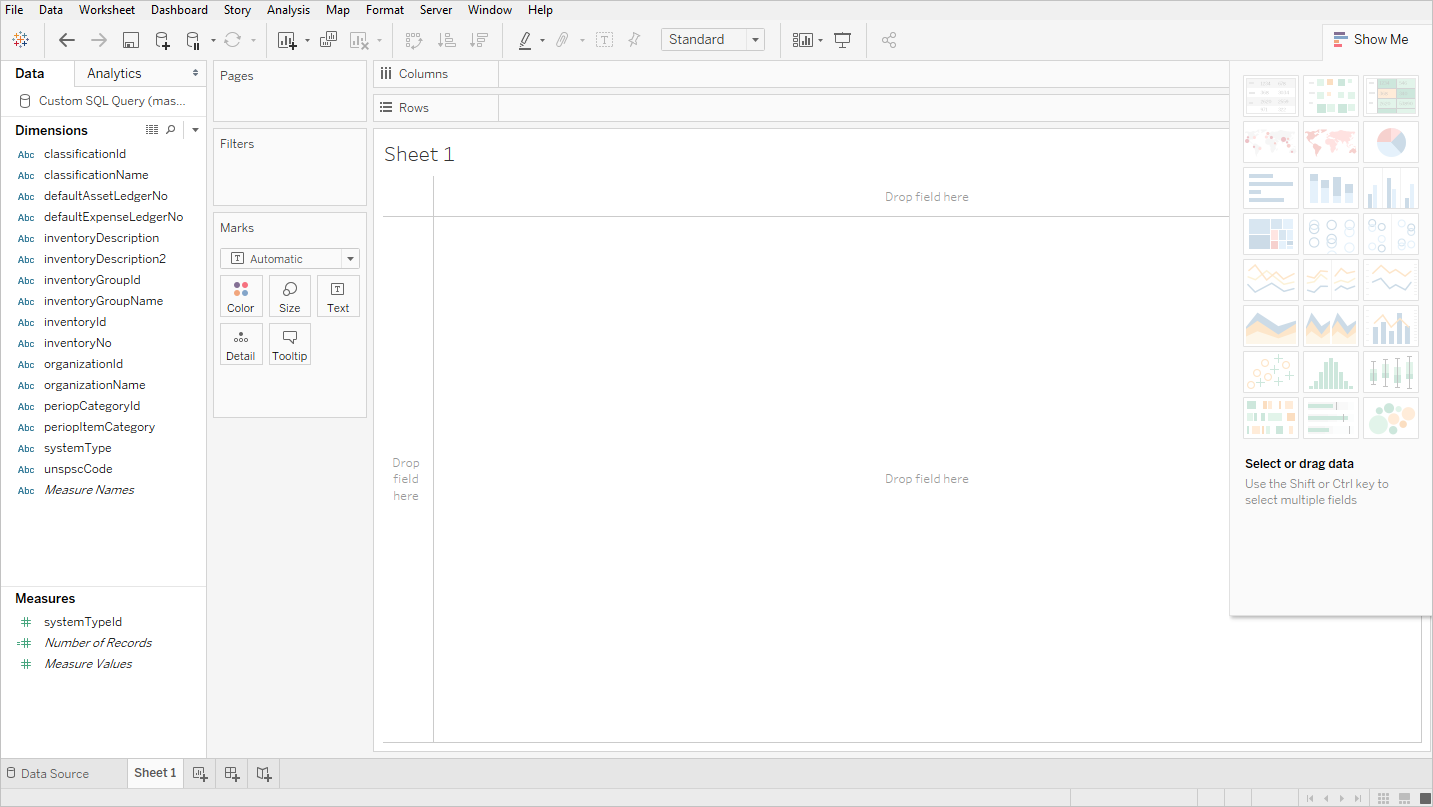Viewport: 1433px width, 807px height.
Task: Click the Redo forward arrow
Action: (x=99, y=40)
